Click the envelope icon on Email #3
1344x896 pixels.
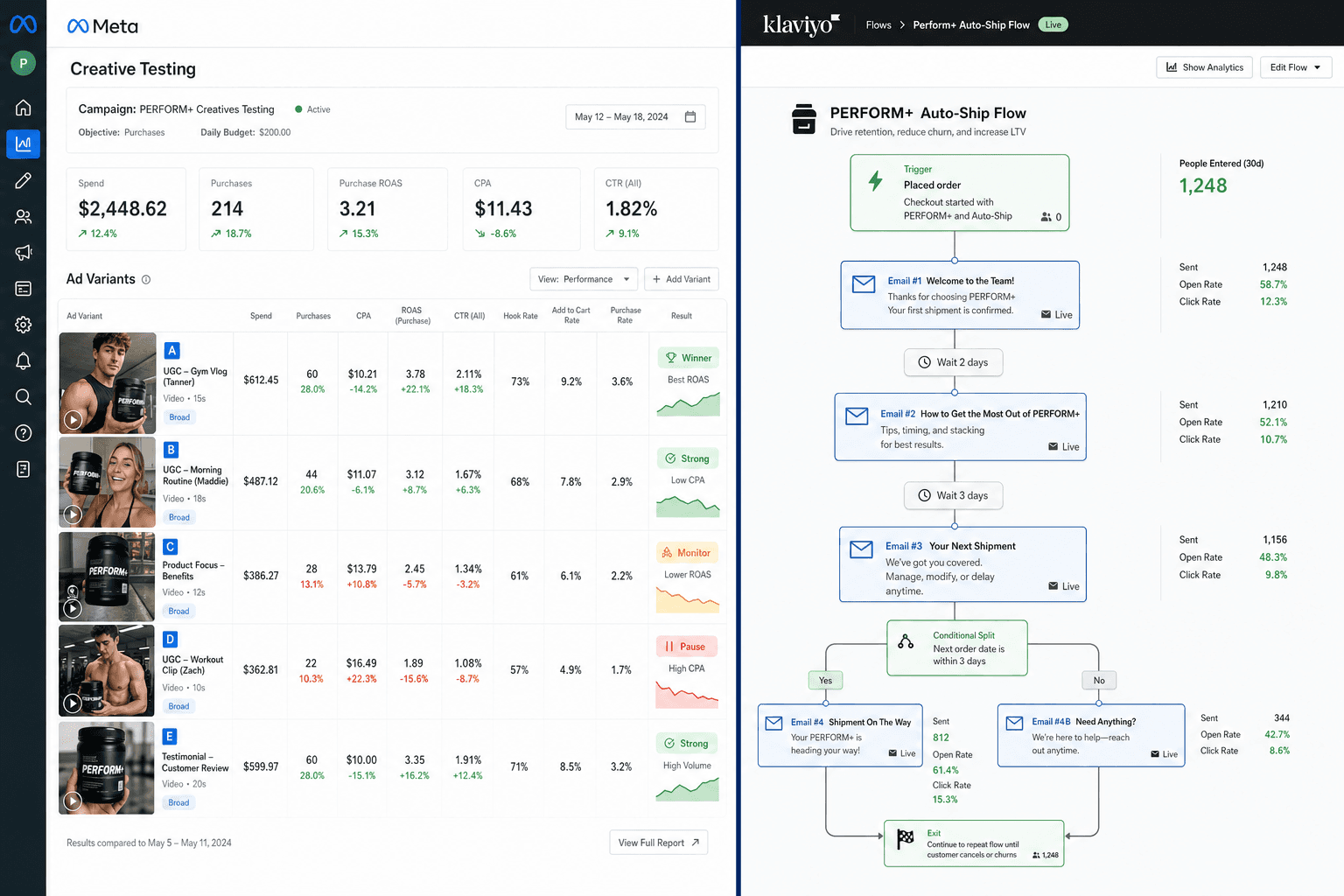861,549
